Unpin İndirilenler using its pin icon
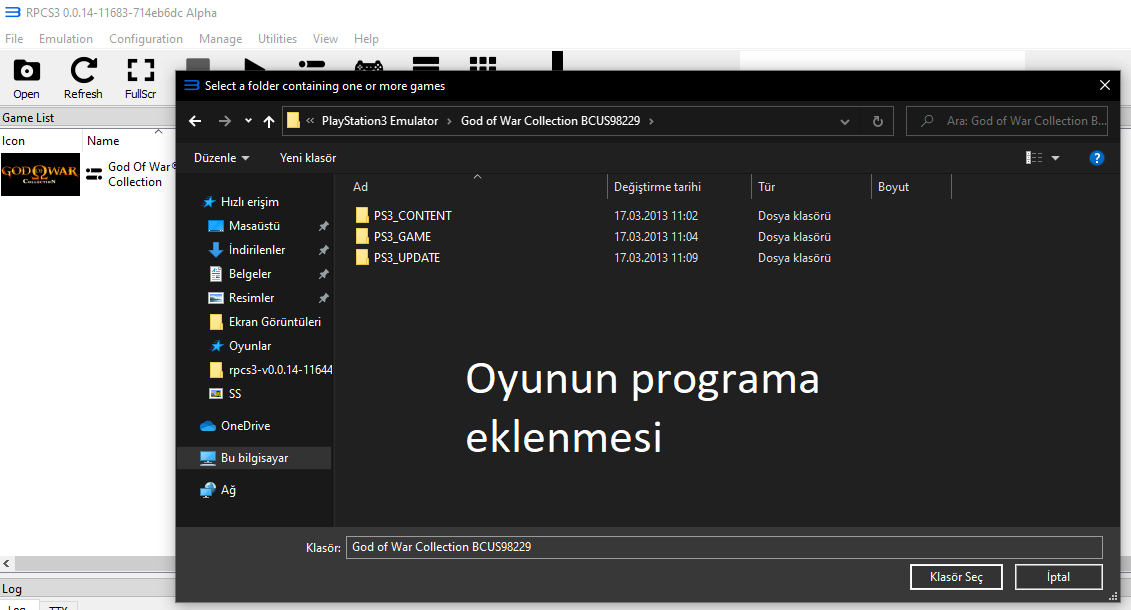 tap(323, 250)
